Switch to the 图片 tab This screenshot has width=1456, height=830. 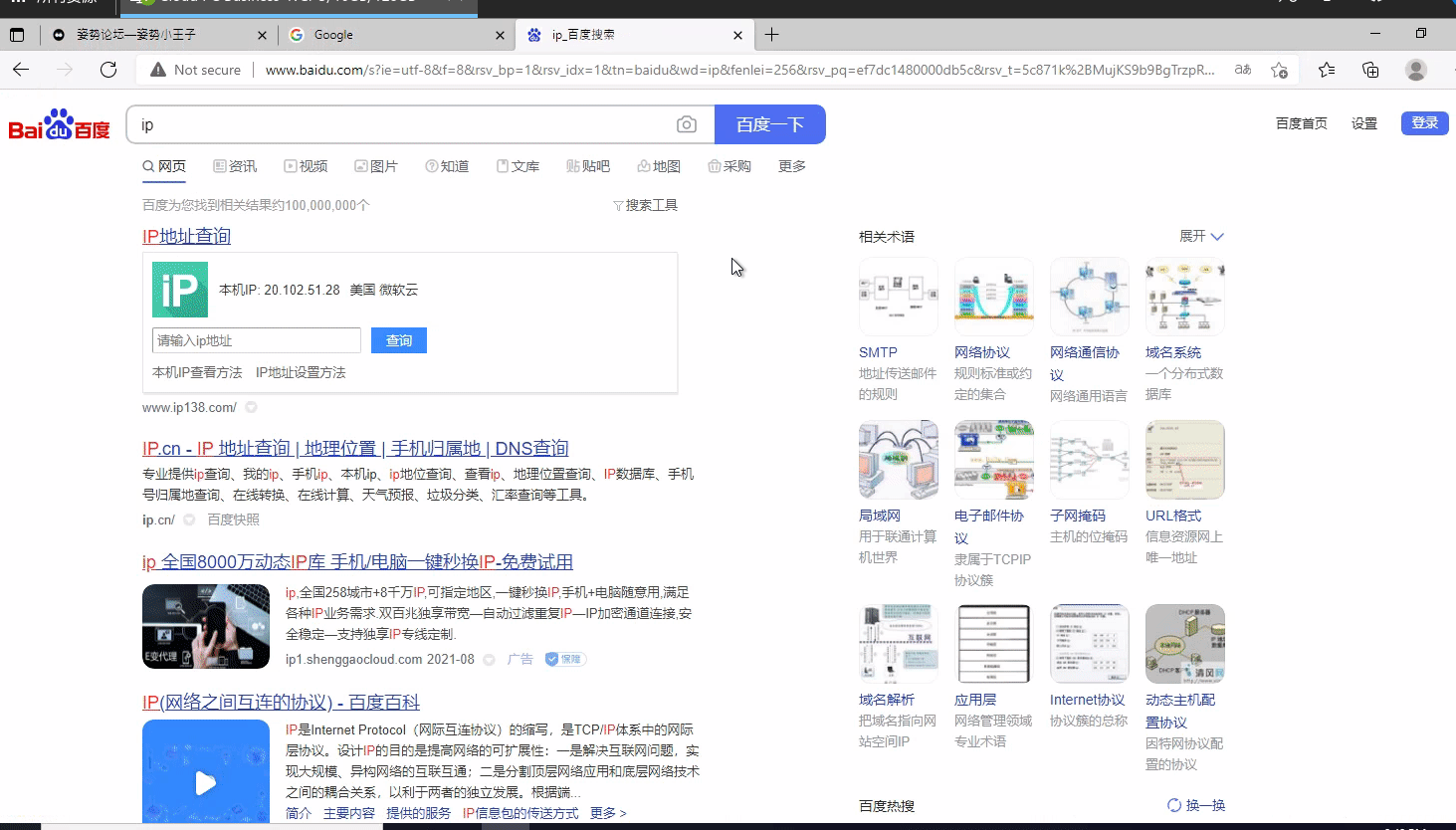pos(376,166)
